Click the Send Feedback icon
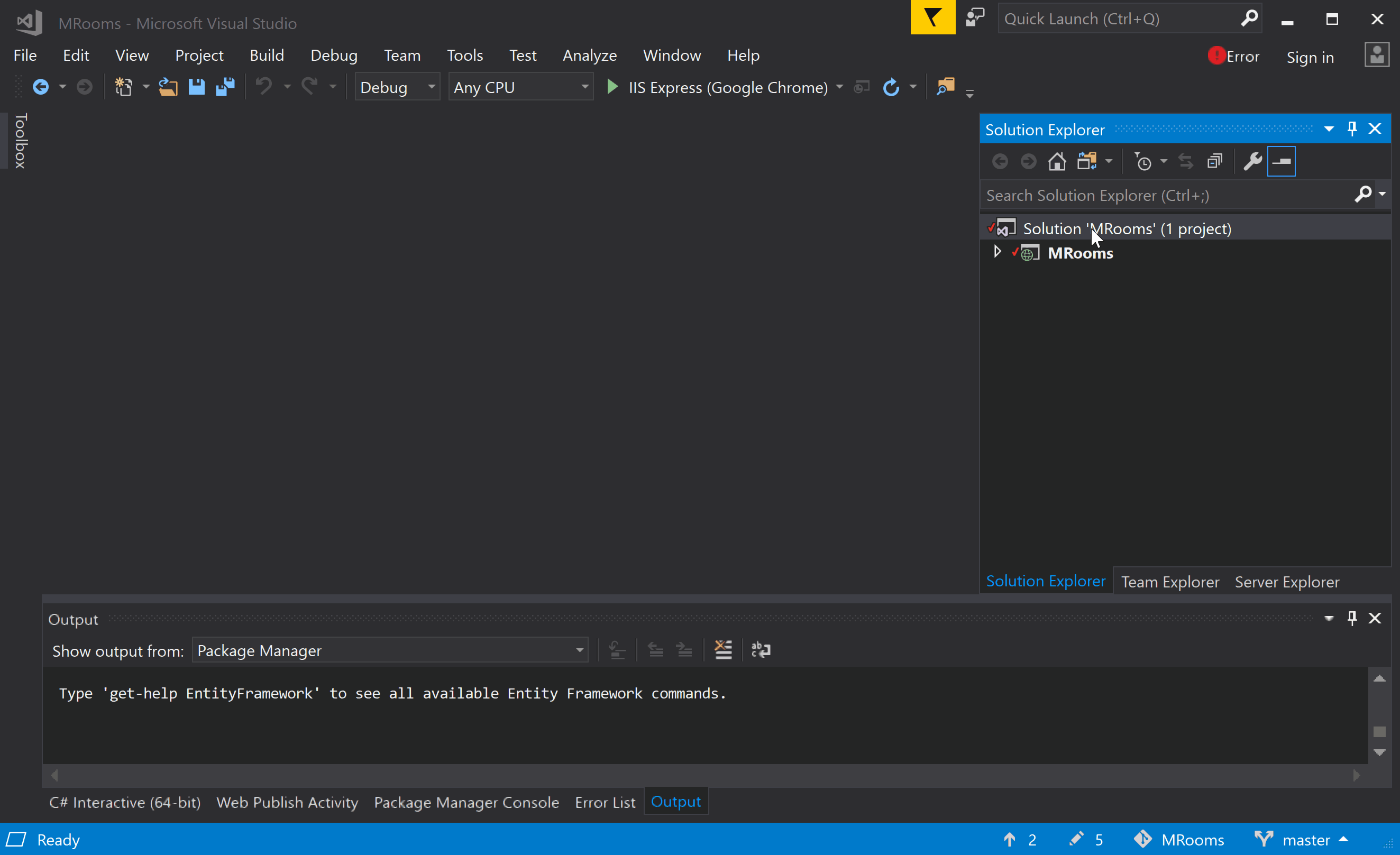 point(975,17)
